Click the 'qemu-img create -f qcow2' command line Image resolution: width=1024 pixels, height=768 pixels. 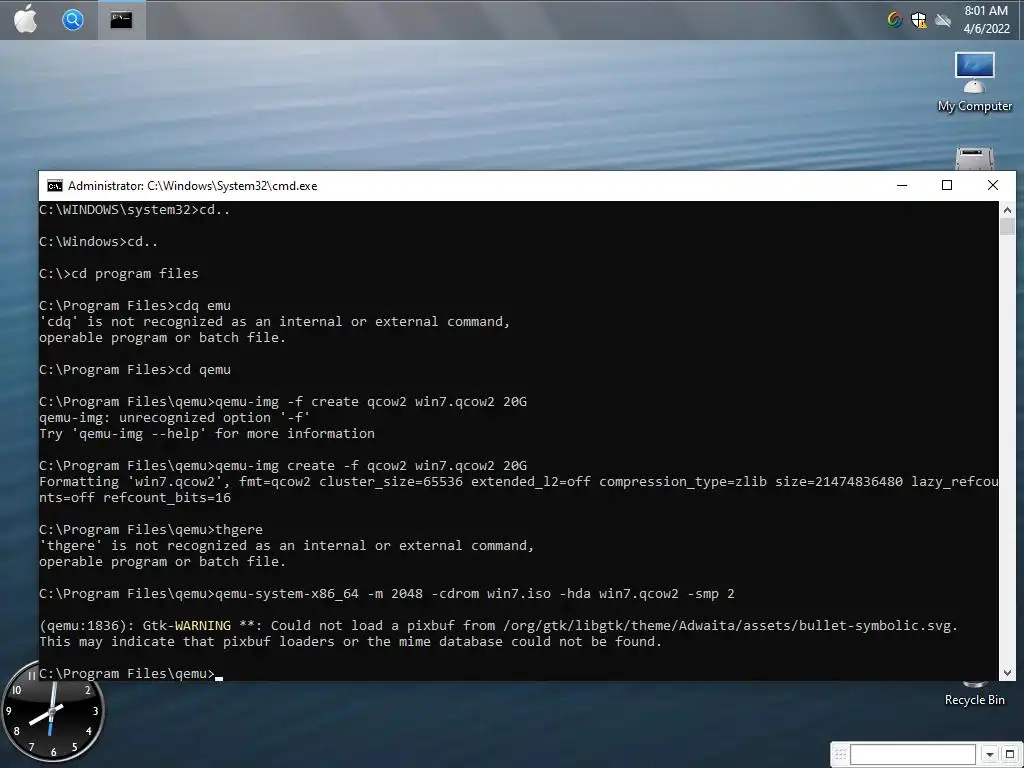[x=283, y=466]
